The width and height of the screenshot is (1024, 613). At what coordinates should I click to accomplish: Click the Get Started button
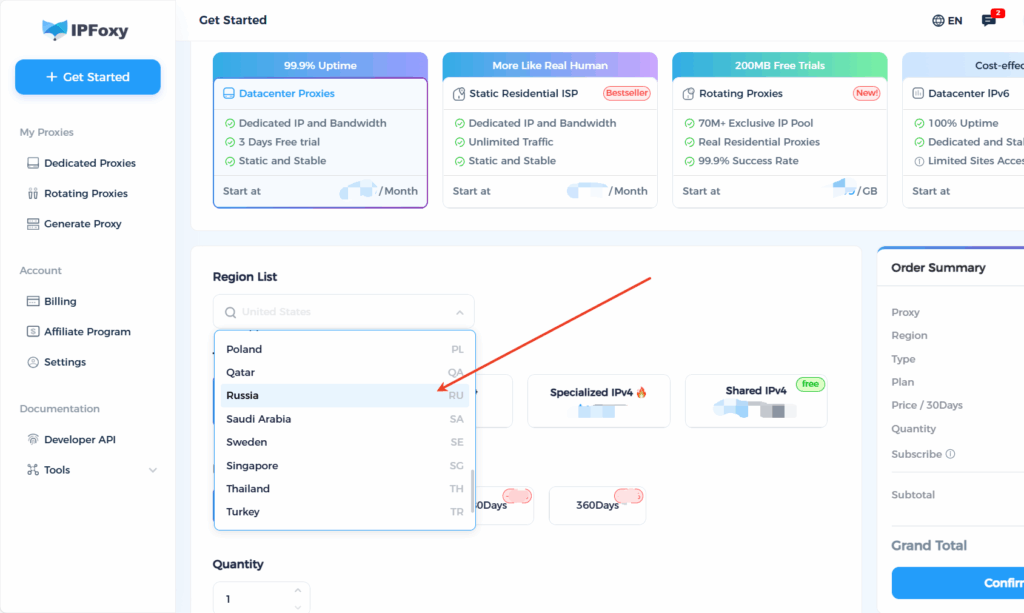coord(88,77)
